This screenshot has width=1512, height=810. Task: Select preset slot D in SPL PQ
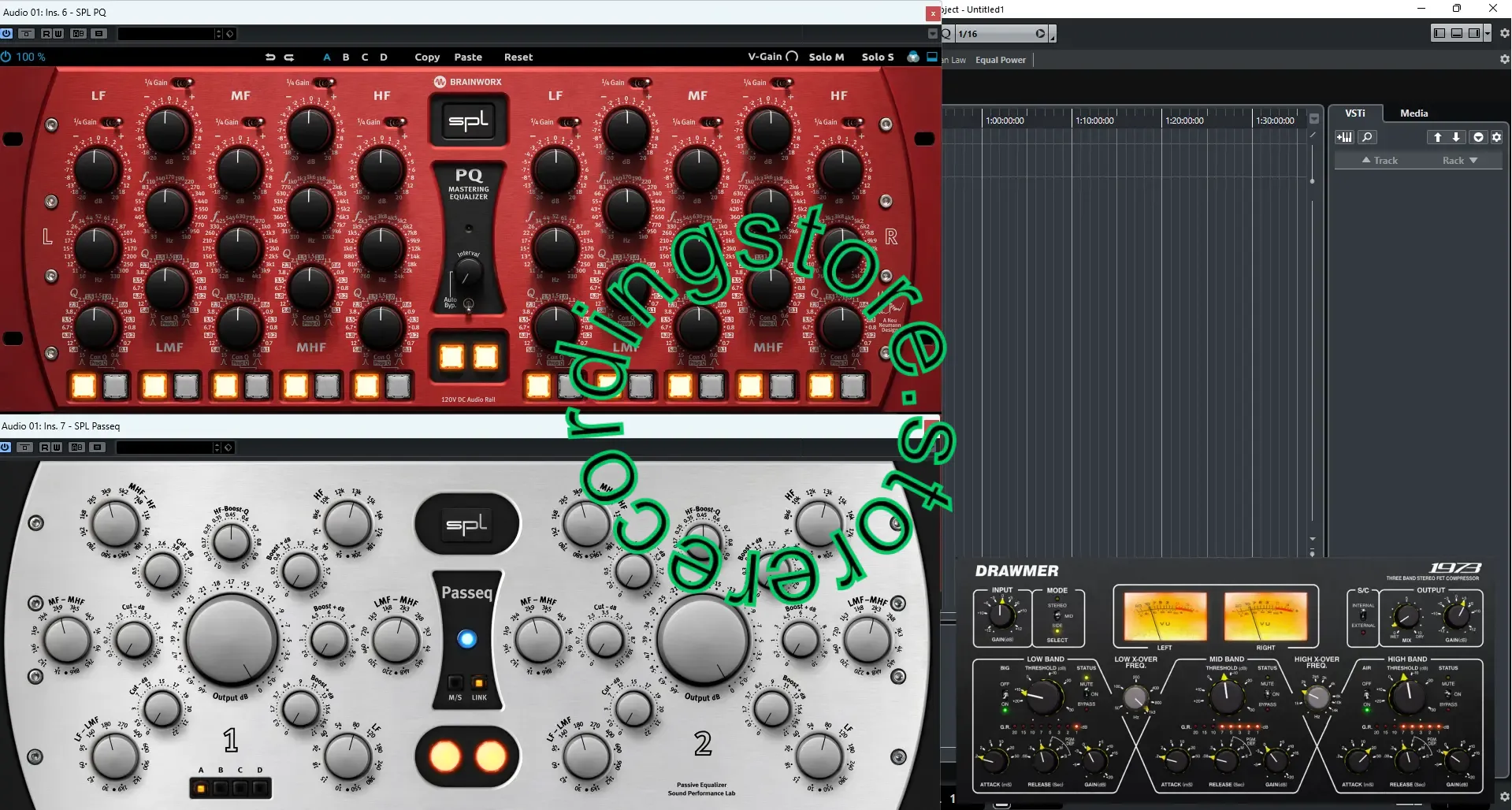pos(384,57)
